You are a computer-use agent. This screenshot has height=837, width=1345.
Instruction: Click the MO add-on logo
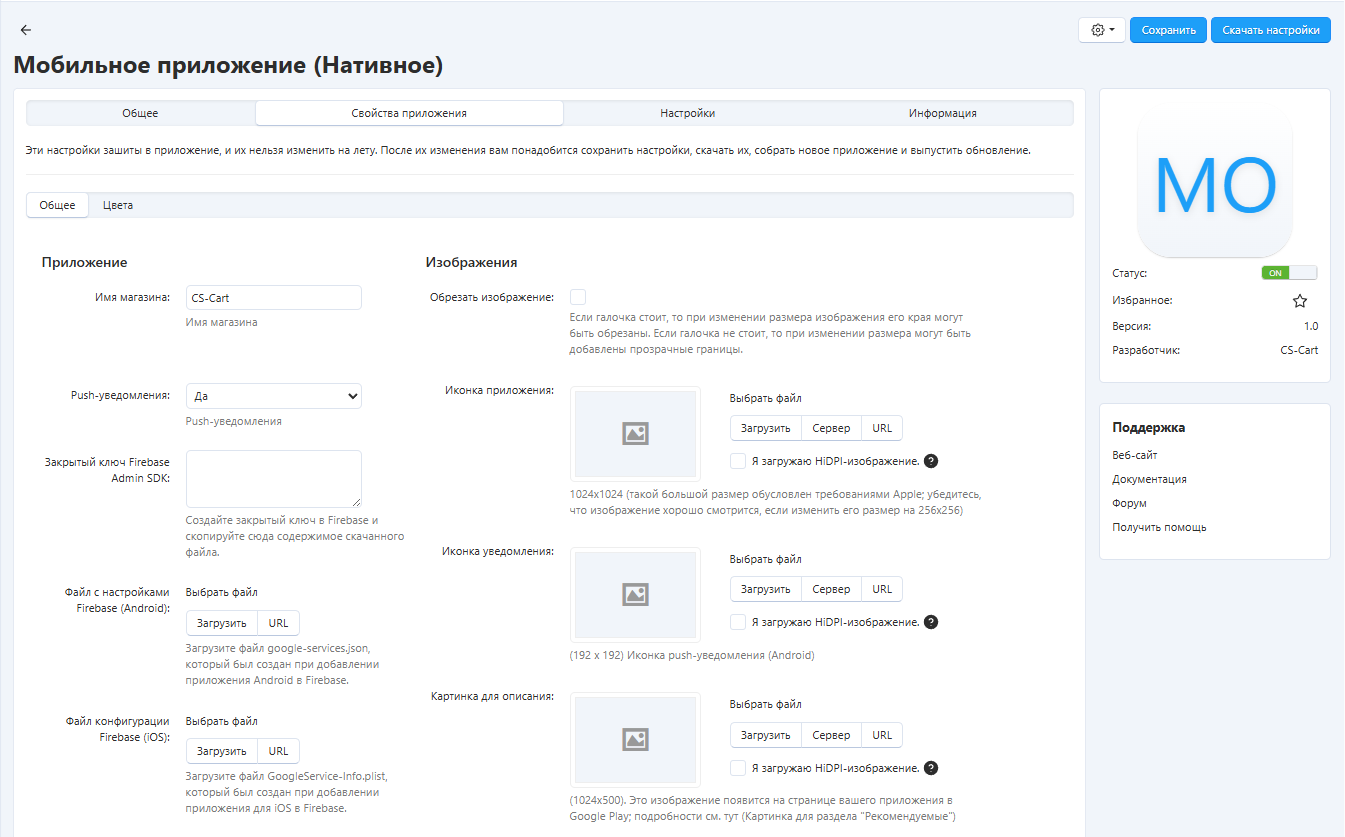click(x=1214, y=185)
